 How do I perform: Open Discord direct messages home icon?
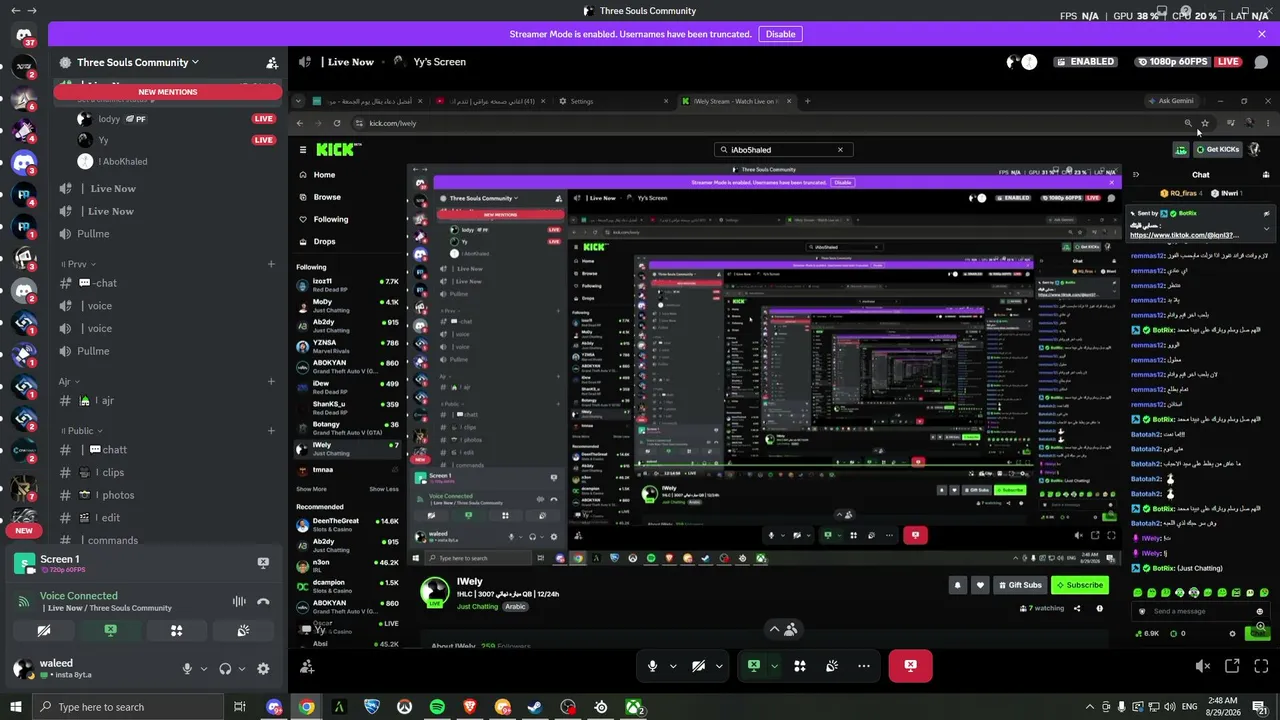point(24,36)
